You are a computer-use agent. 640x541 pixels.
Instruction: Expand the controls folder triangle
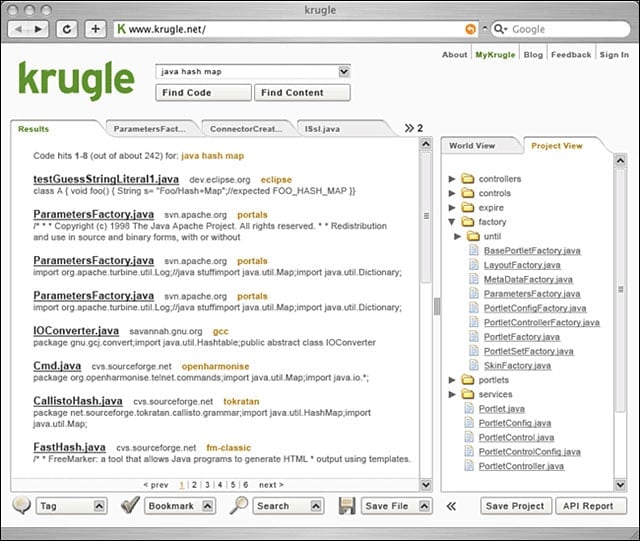click(x=452, y=193)
